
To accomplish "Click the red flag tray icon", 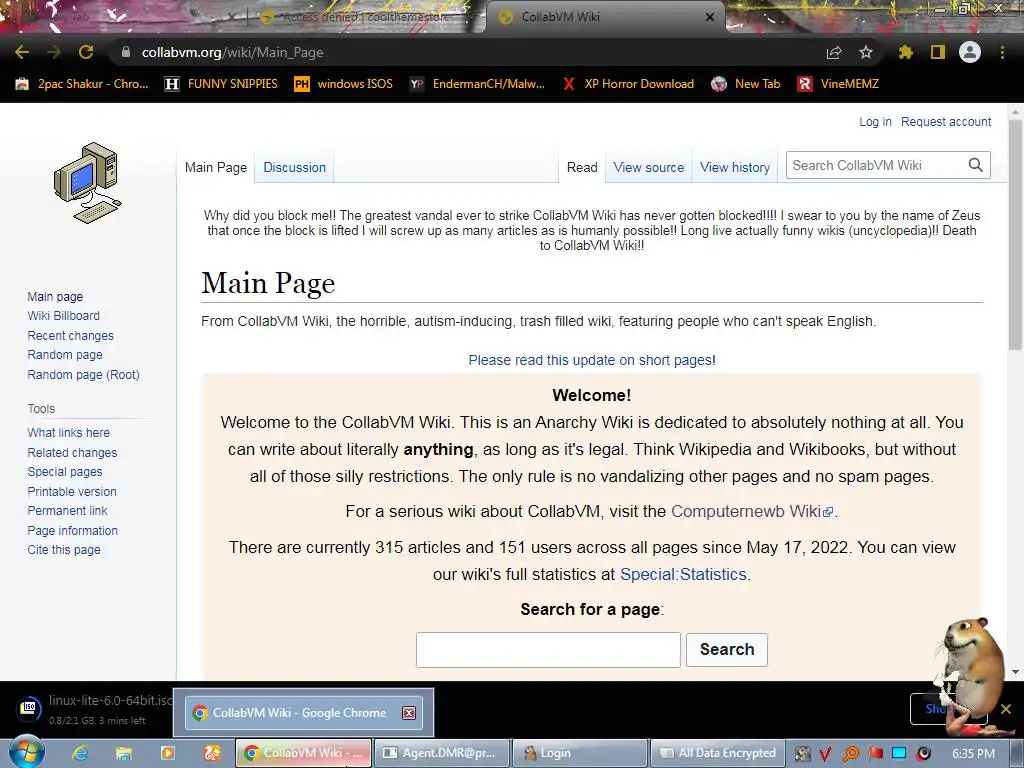I will (x=875, y=753).
